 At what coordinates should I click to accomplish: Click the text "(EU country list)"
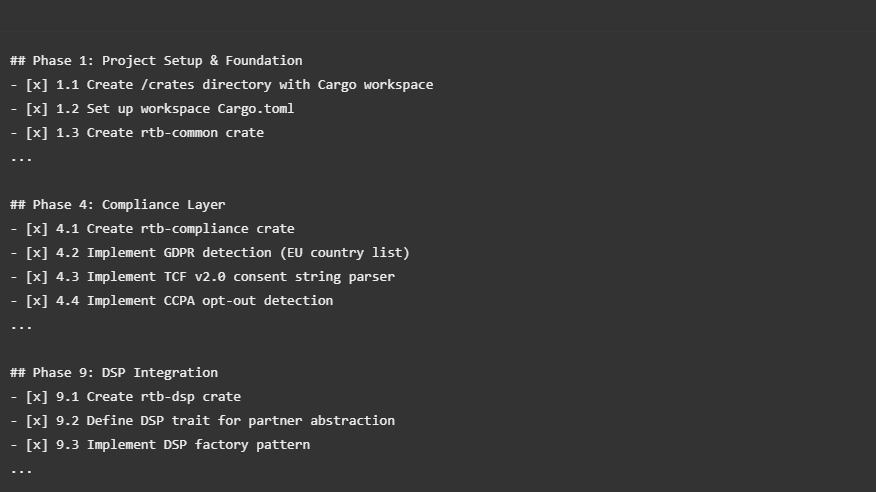345,253
